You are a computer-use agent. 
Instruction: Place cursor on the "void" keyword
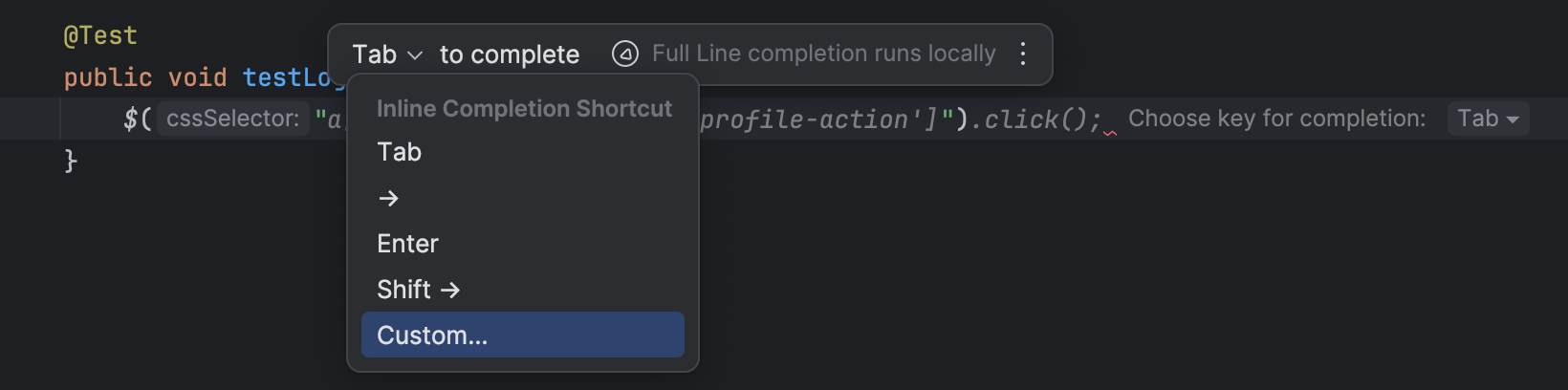[198, 77]
